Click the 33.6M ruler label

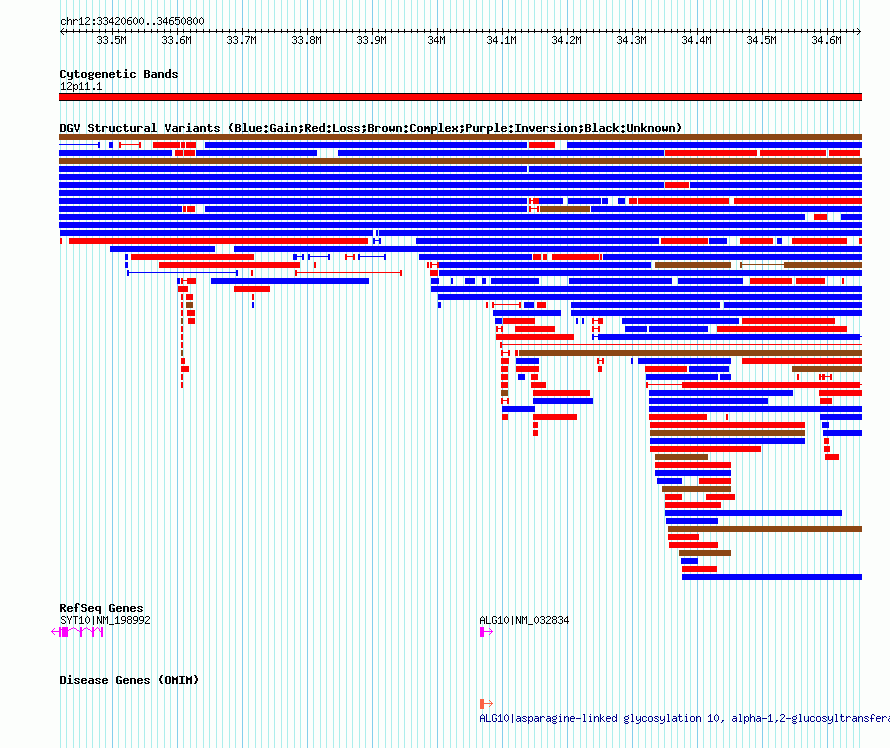[177, 40]
